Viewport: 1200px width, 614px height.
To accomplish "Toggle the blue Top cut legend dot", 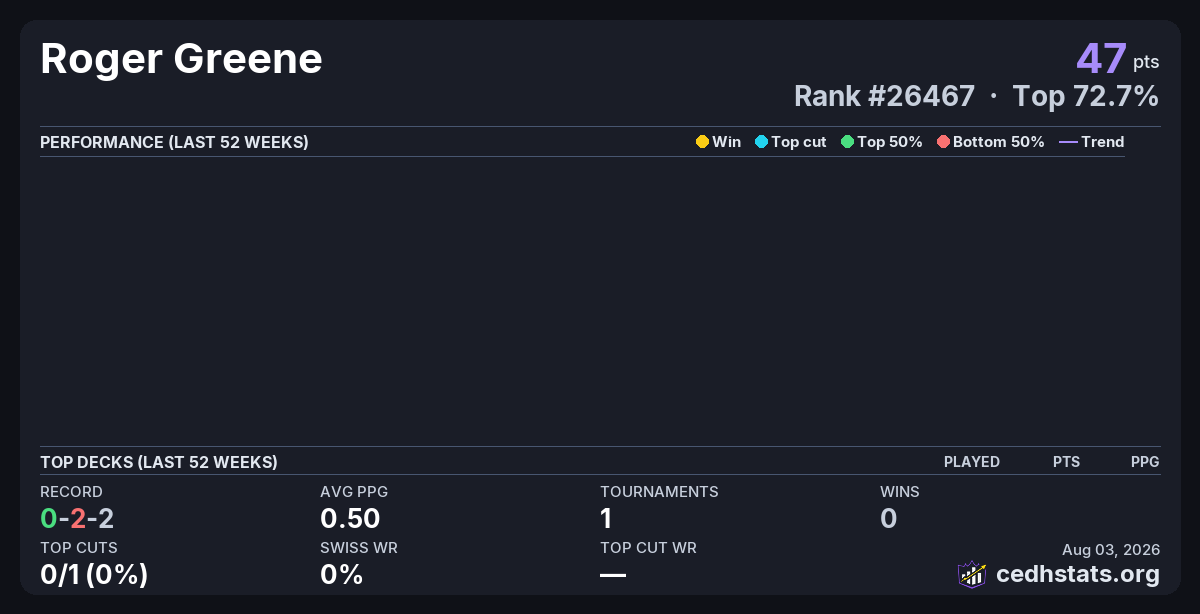I will coord(761,142).
